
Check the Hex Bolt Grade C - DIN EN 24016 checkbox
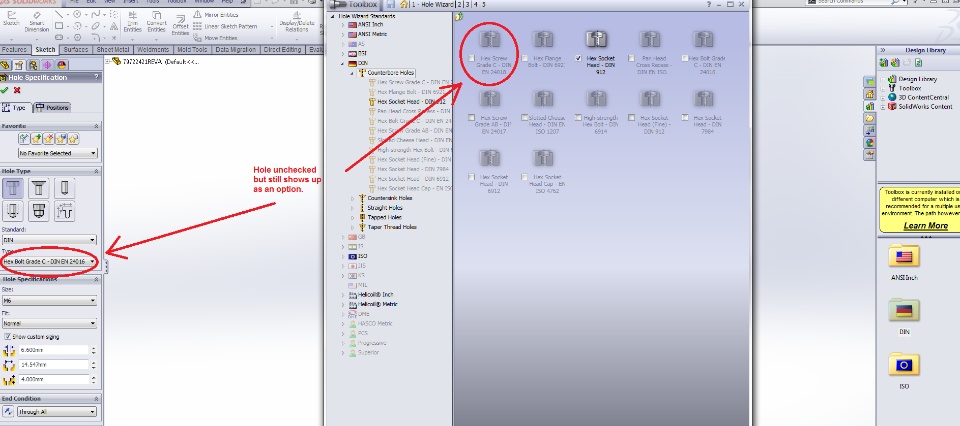pyautogui.click(x=684, y=58)
